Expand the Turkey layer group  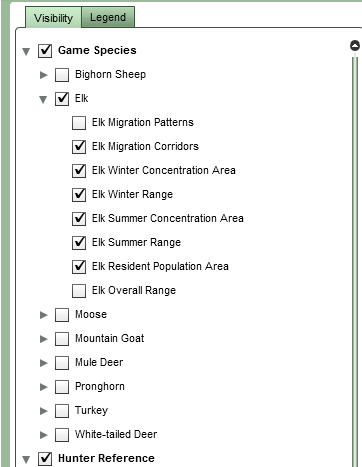(43, 411)
